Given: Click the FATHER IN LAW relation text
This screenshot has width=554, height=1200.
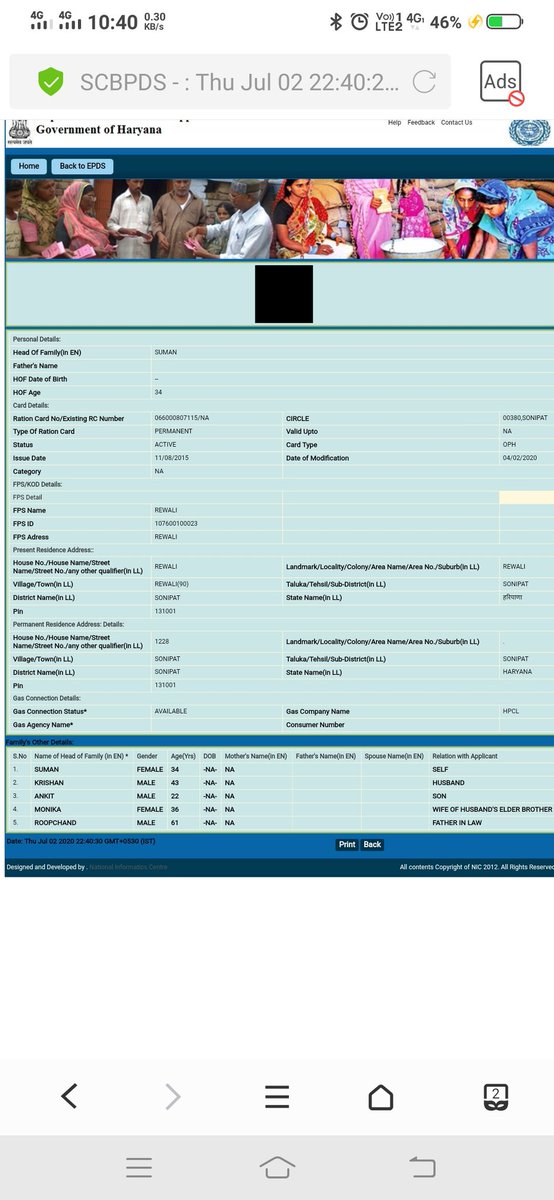Looking at the screenshot, I should point(457,821).
